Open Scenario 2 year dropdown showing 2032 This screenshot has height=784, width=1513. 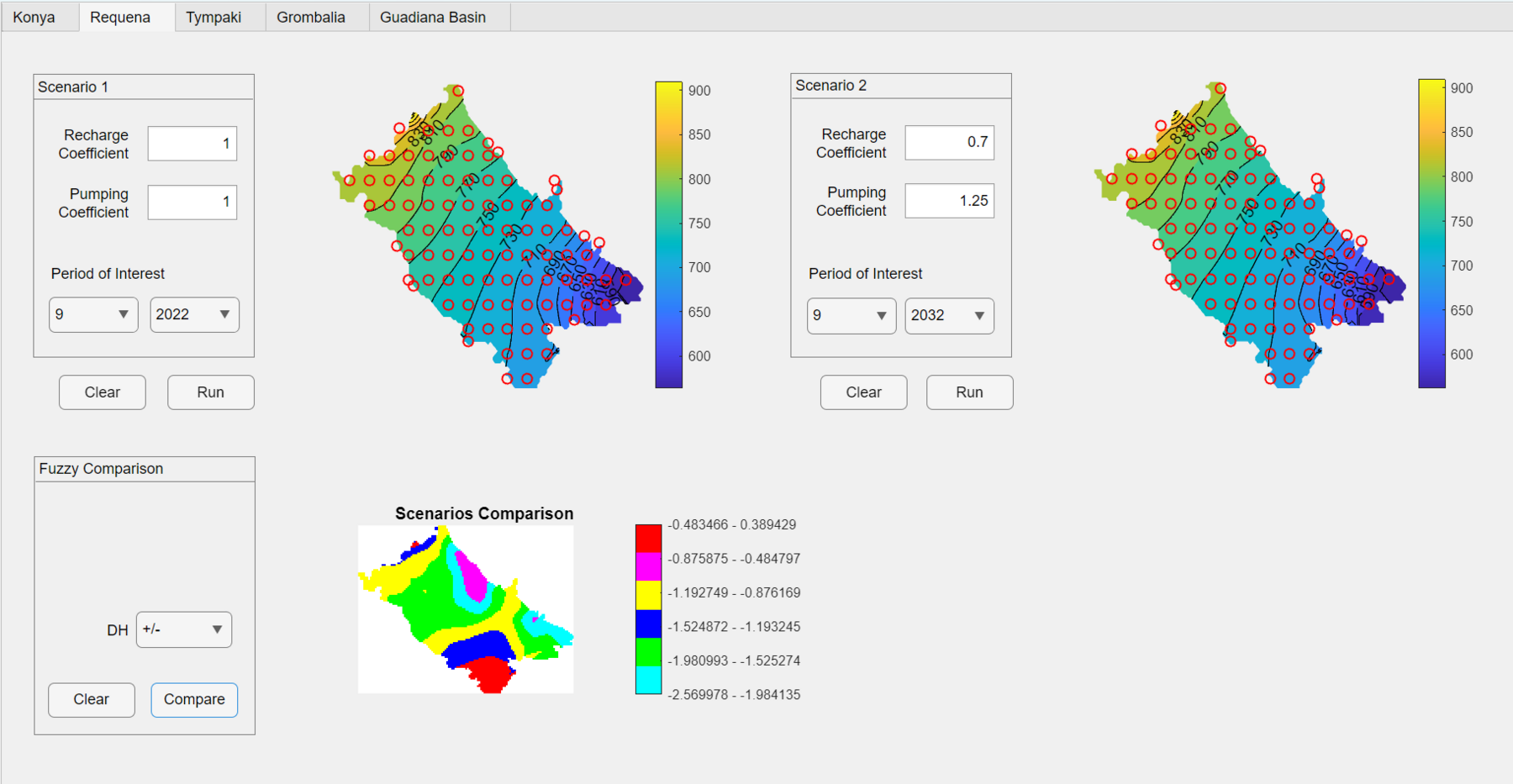[950, 316]
